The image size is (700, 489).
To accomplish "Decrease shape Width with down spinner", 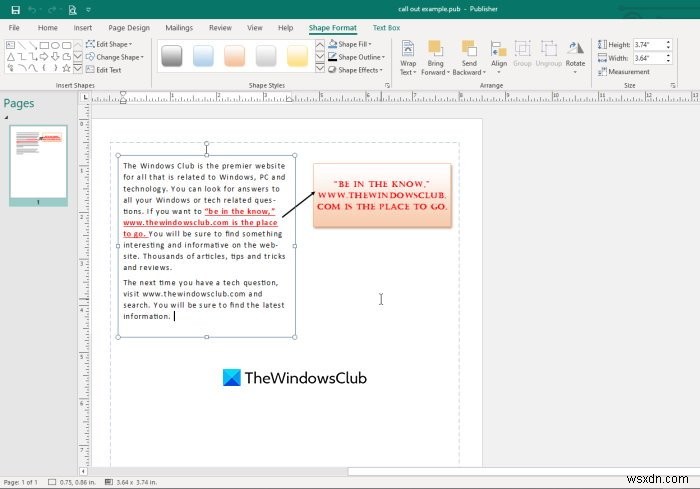I will pyautogui.click(x=668, y=61).
